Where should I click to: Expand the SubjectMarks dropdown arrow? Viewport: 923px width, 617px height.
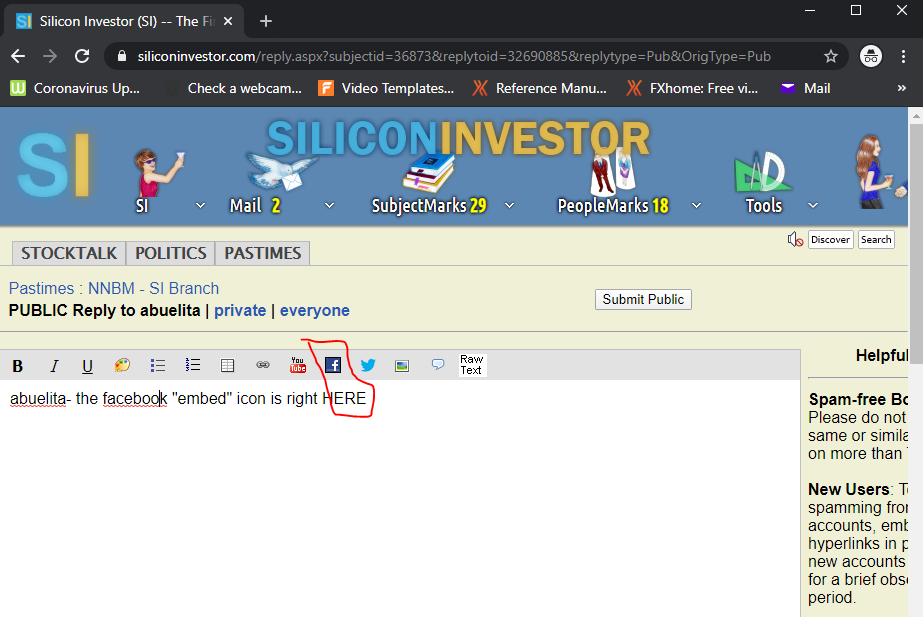coord(510,205)
